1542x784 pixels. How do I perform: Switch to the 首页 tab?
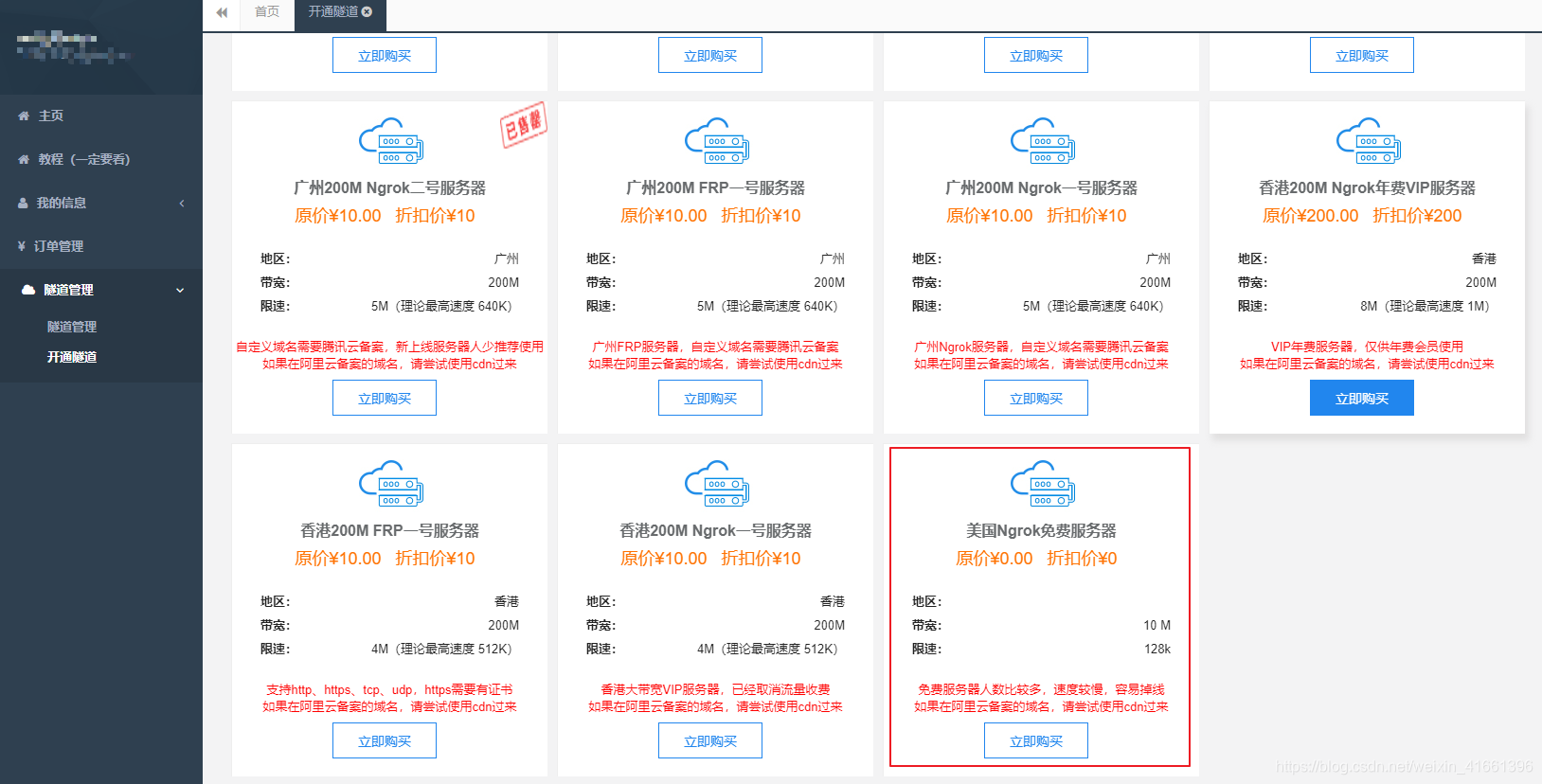(x=267, y=11)
